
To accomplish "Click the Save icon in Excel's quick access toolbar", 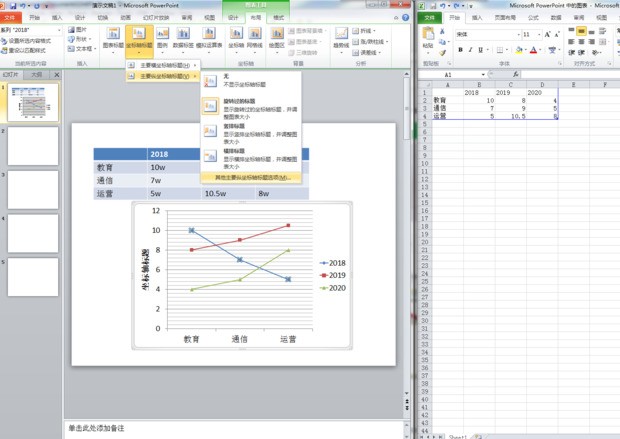I will [x=433, y=6].
